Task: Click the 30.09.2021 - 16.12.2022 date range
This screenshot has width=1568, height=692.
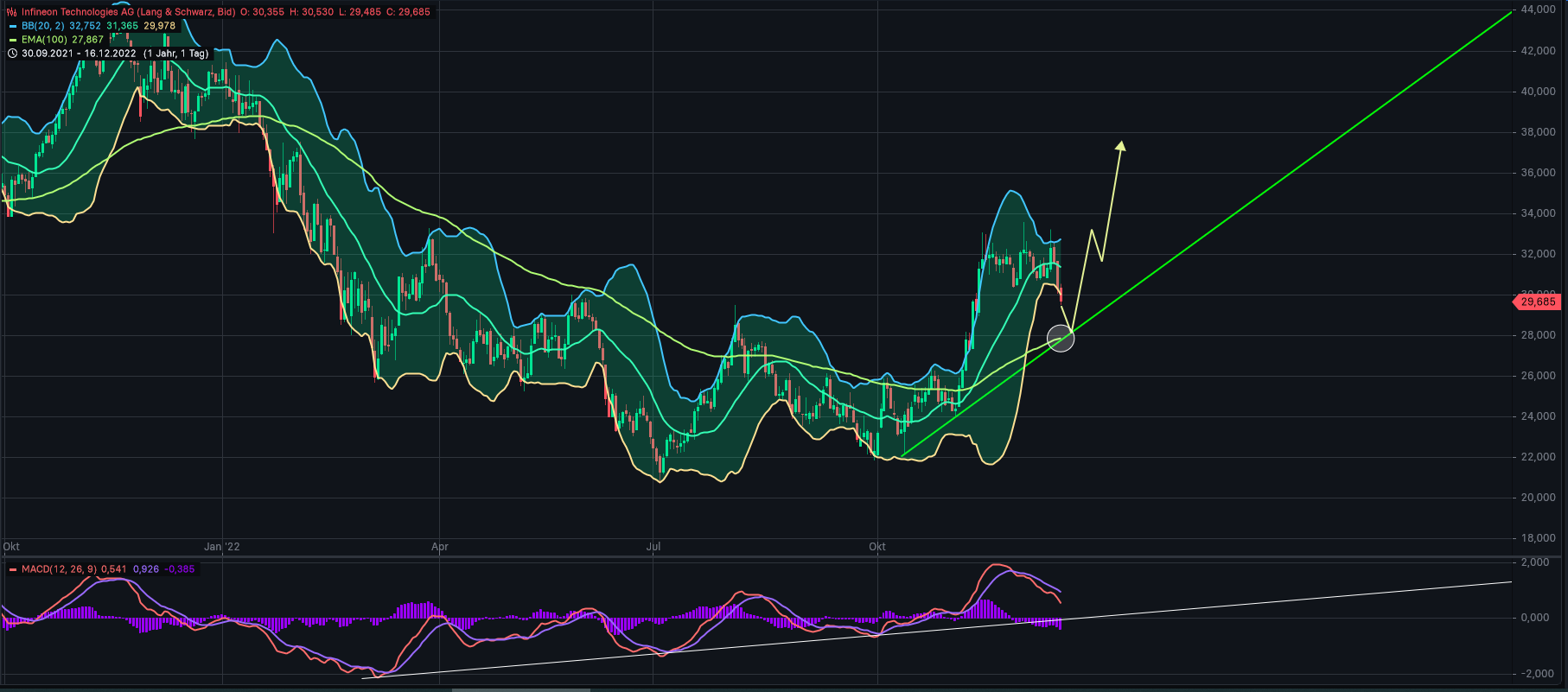Action: pyautogui.click(x=79, y=54)
